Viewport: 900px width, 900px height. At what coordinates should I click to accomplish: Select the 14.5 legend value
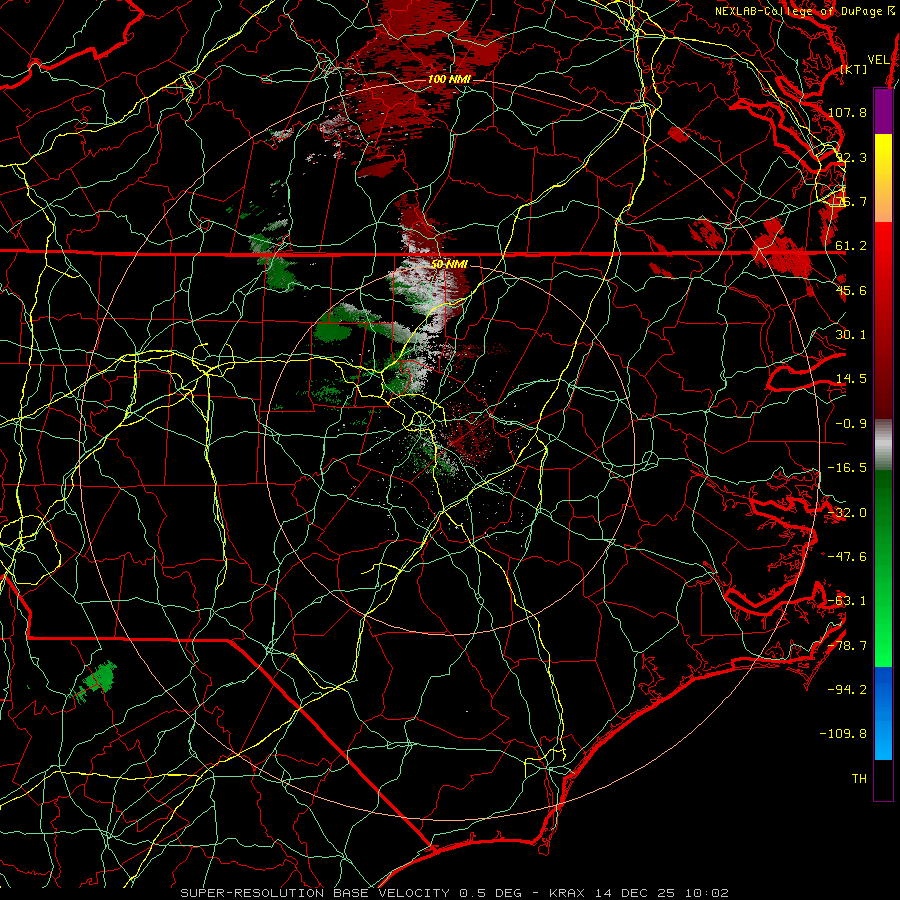851,379
